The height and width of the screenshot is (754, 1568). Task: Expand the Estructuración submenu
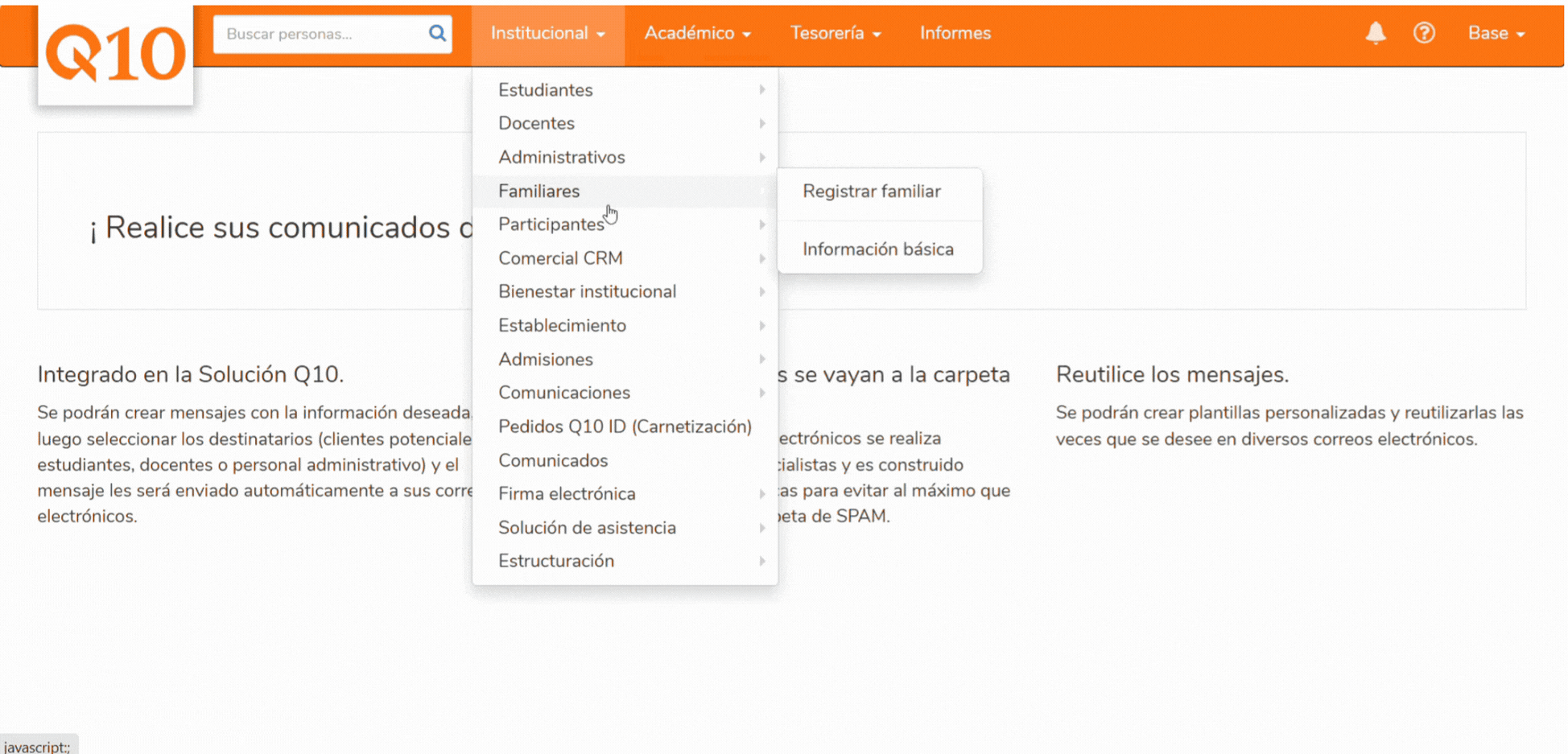[x=625, y=561]
